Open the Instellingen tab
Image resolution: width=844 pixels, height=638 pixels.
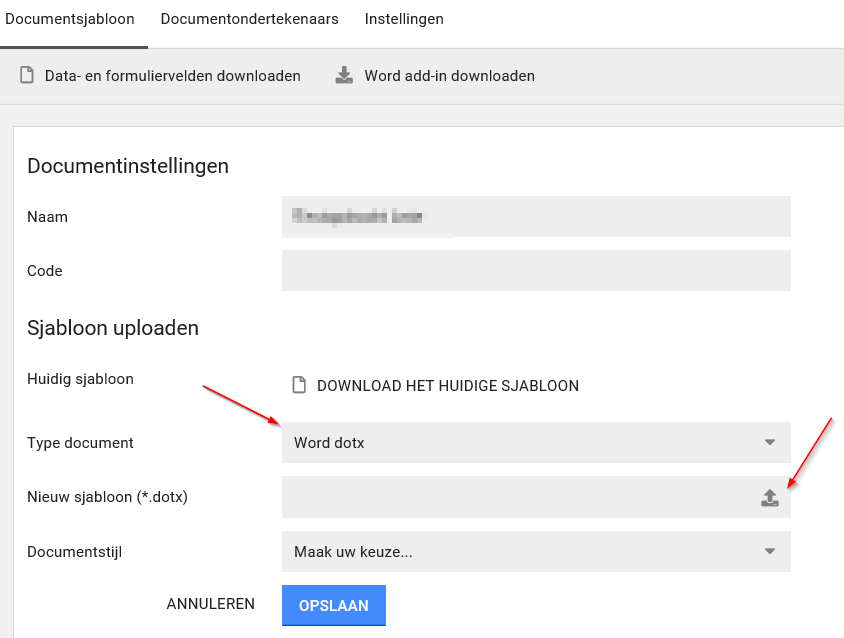(x=404, y=19)
